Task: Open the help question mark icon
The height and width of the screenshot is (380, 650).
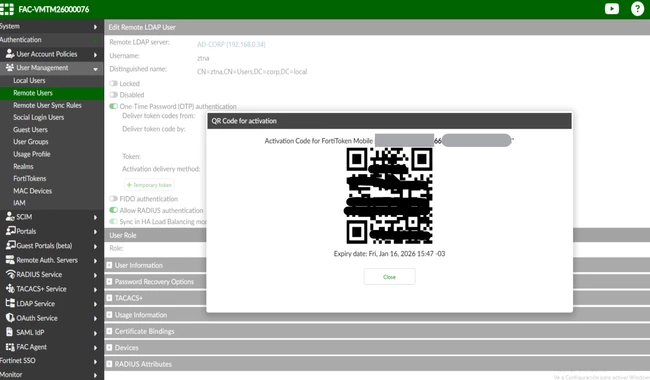Action: coord(637,9)
